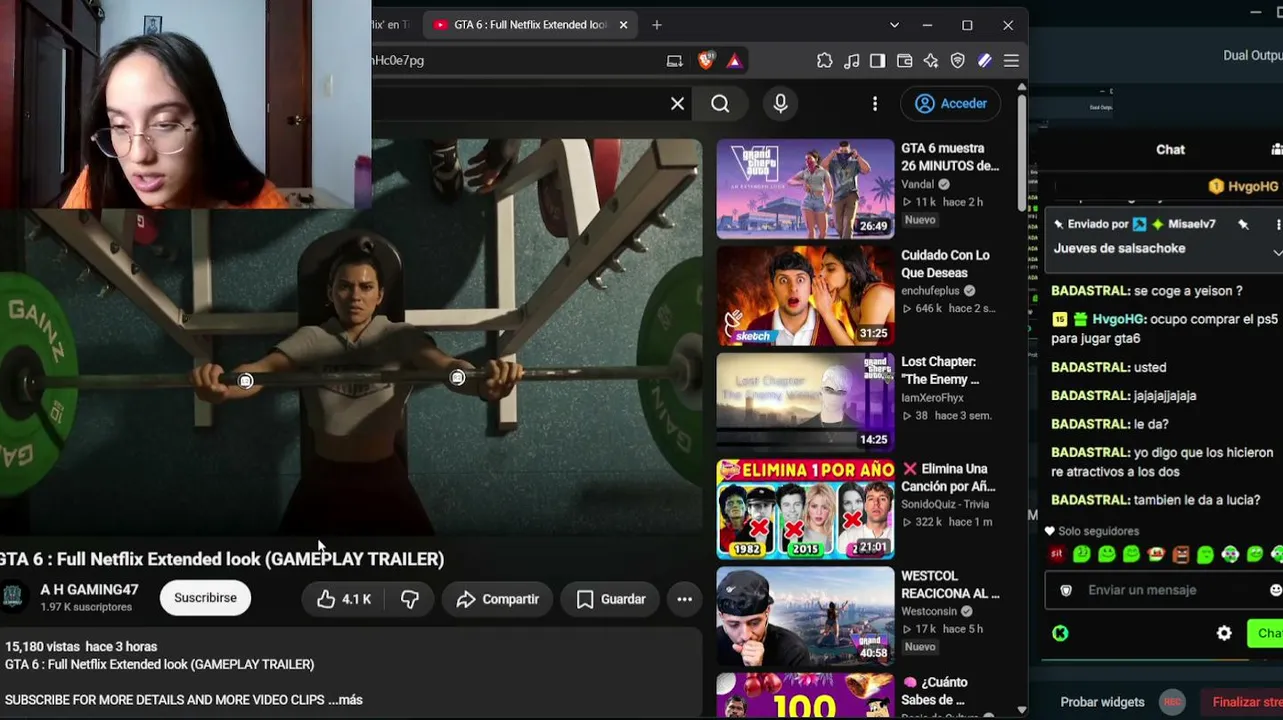
Task: Open the GTA 6 muestra 26 MINUTOS thumbnail
Action: pos(805,189)
